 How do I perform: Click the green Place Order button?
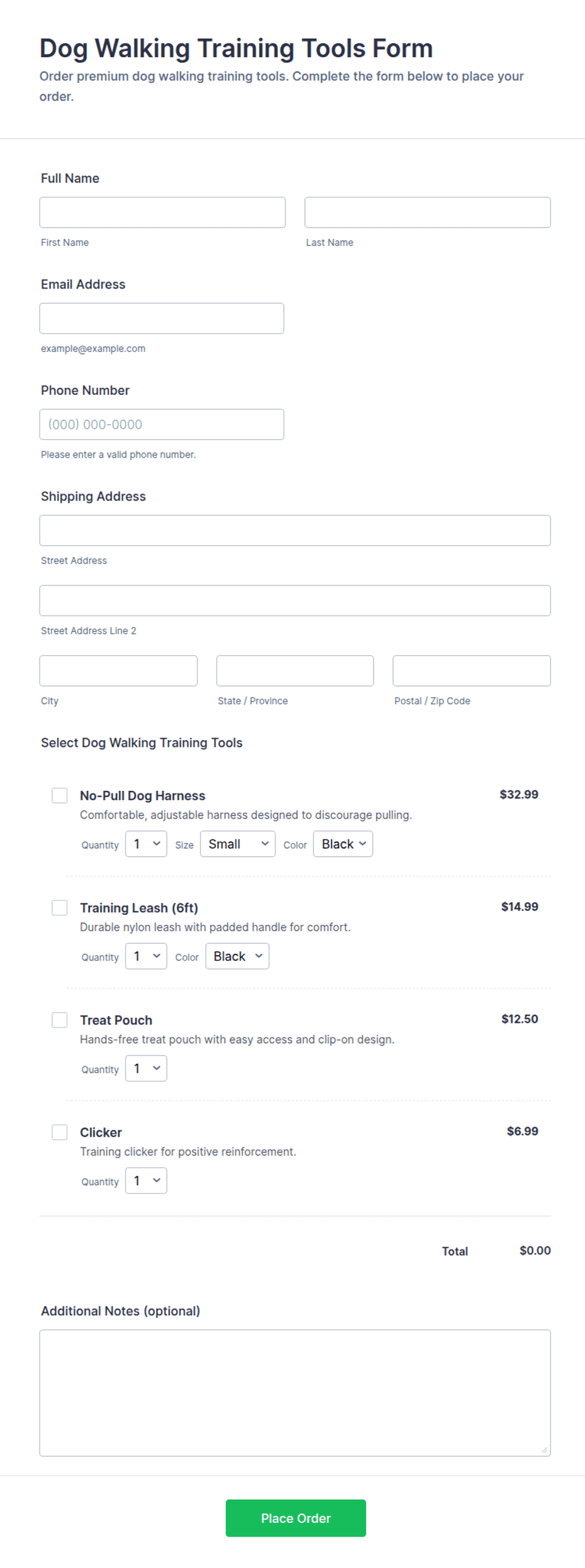click(296, 1518)
